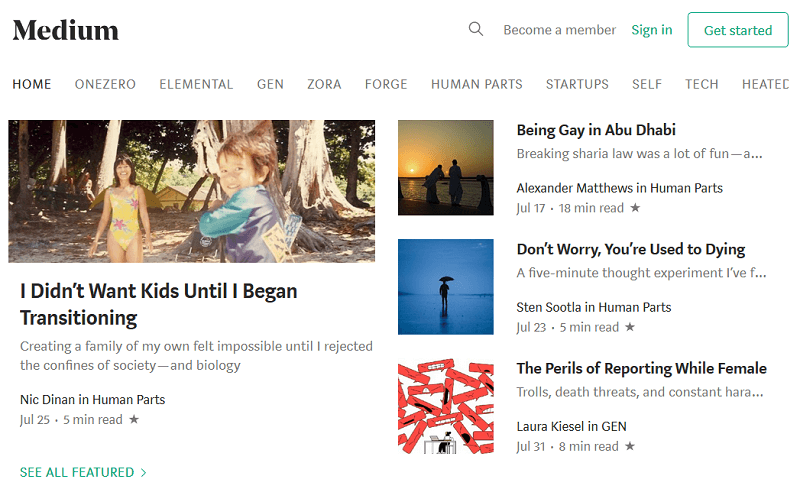Screen dimensions: 800x492
Task: Click subtitle 'Breaking sharia law was a lot of fun'
Action: click(639, 154)
